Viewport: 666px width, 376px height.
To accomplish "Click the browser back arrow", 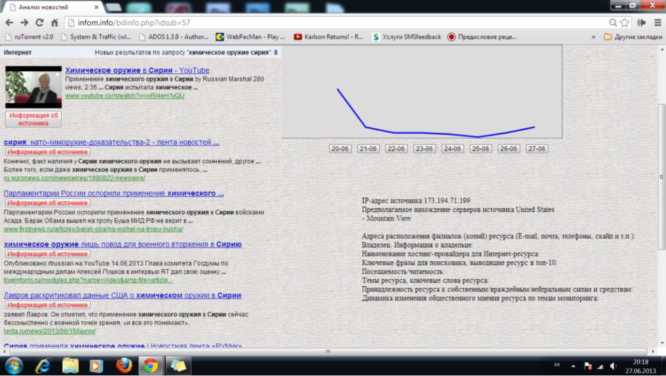I will click(9, 23).
